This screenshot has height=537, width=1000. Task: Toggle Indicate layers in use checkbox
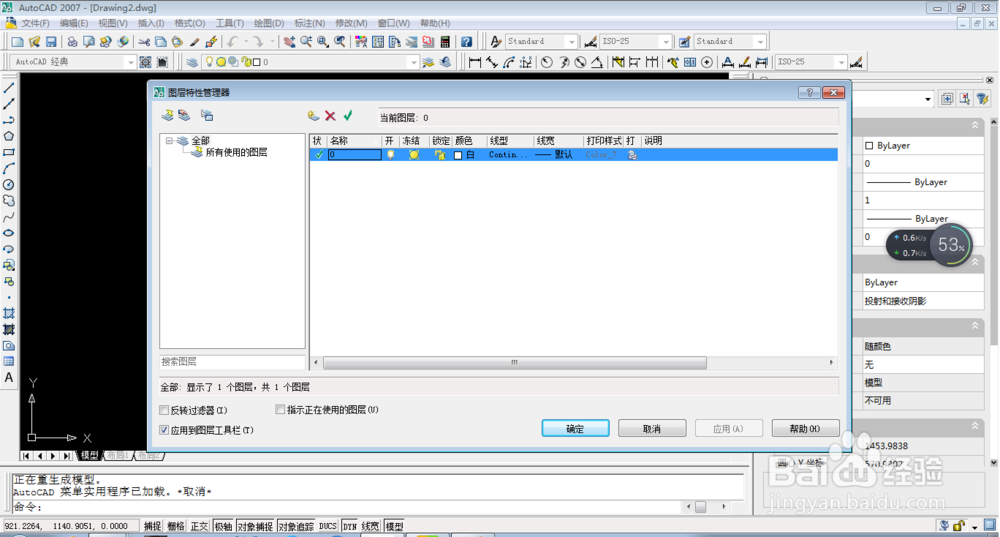click(x=280, y=409)
